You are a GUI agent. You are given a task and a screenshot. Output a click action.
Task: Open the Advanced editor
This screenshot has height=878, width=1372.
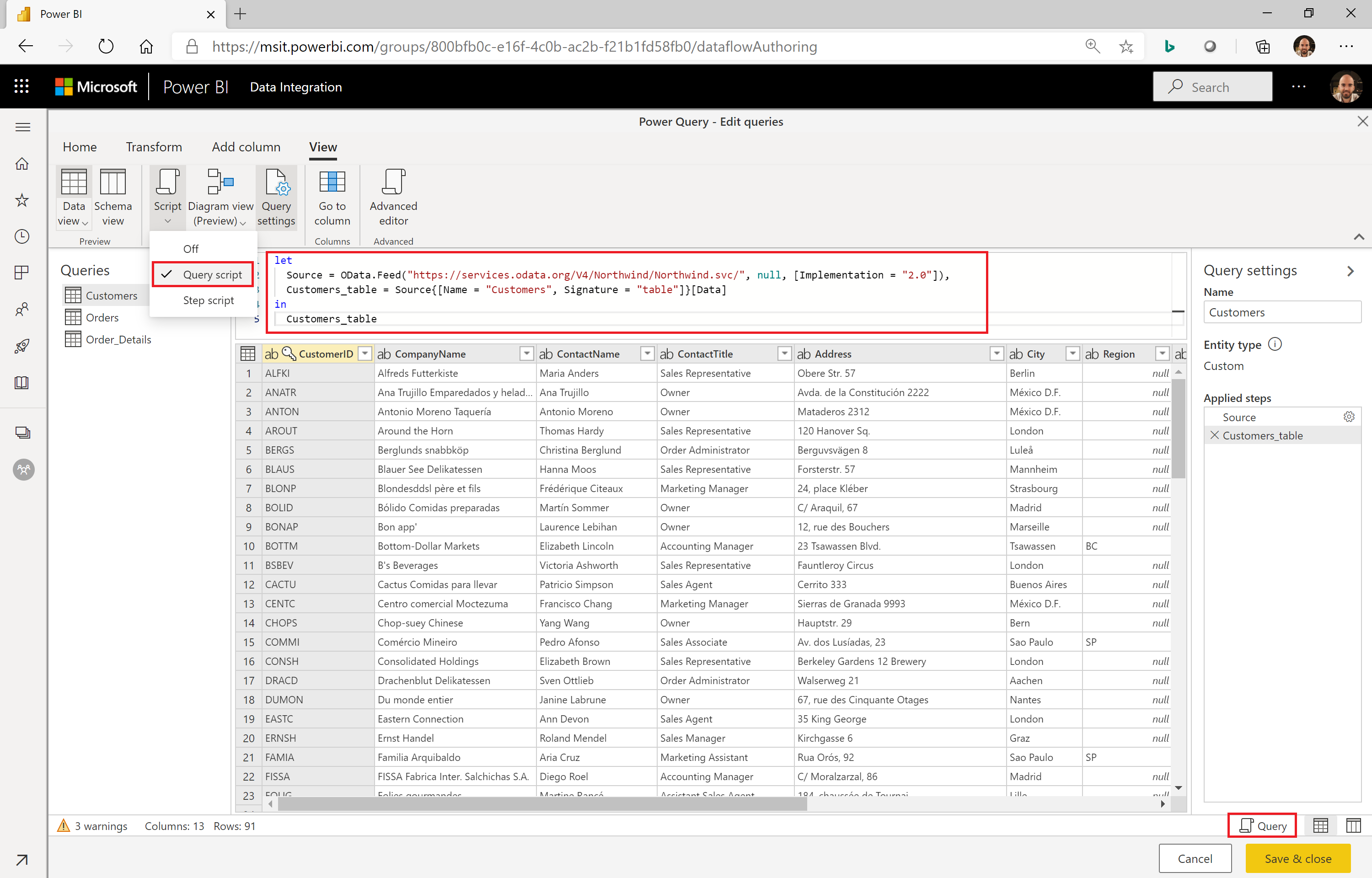pyautogui.click(x=393, y=197)
